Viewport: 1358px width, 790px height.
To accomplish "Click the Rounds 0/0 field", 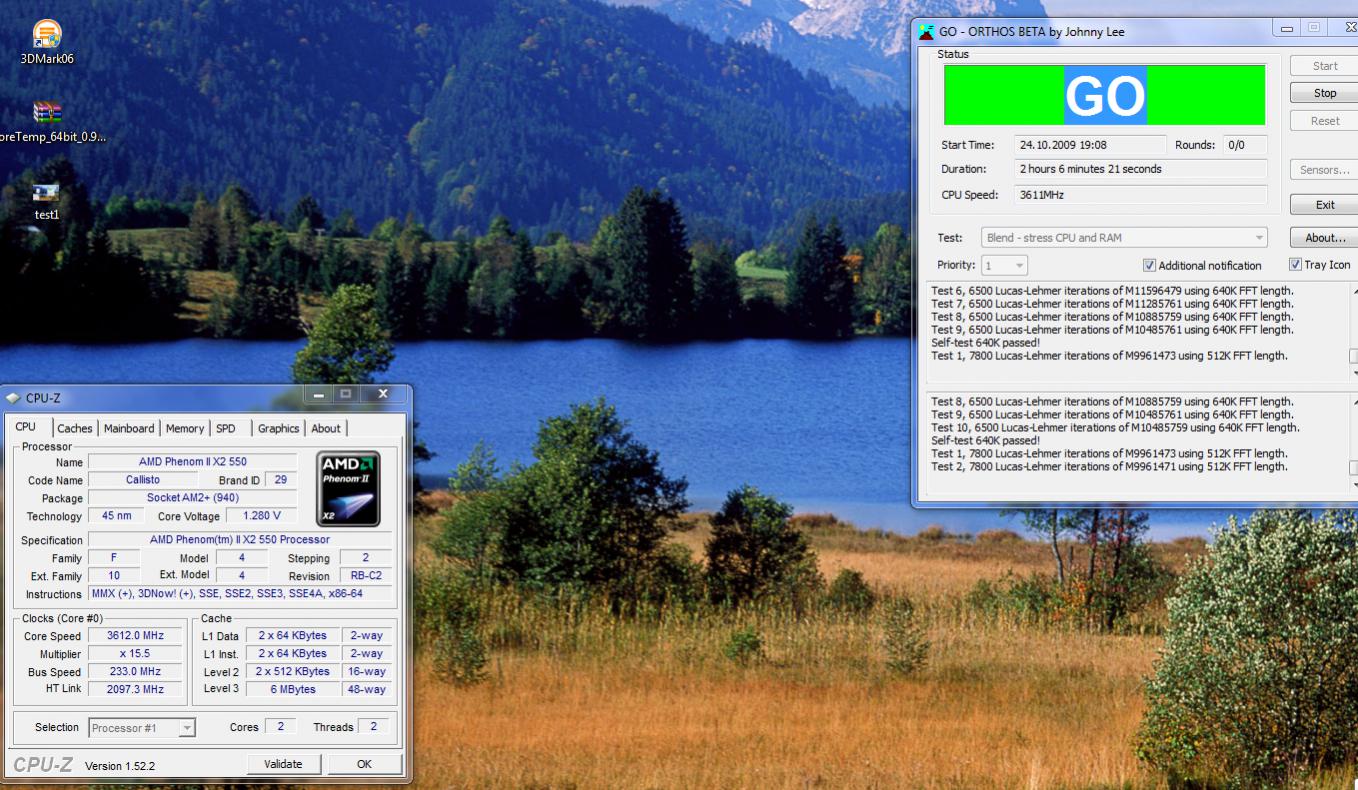I will [x=1246, y=145].
